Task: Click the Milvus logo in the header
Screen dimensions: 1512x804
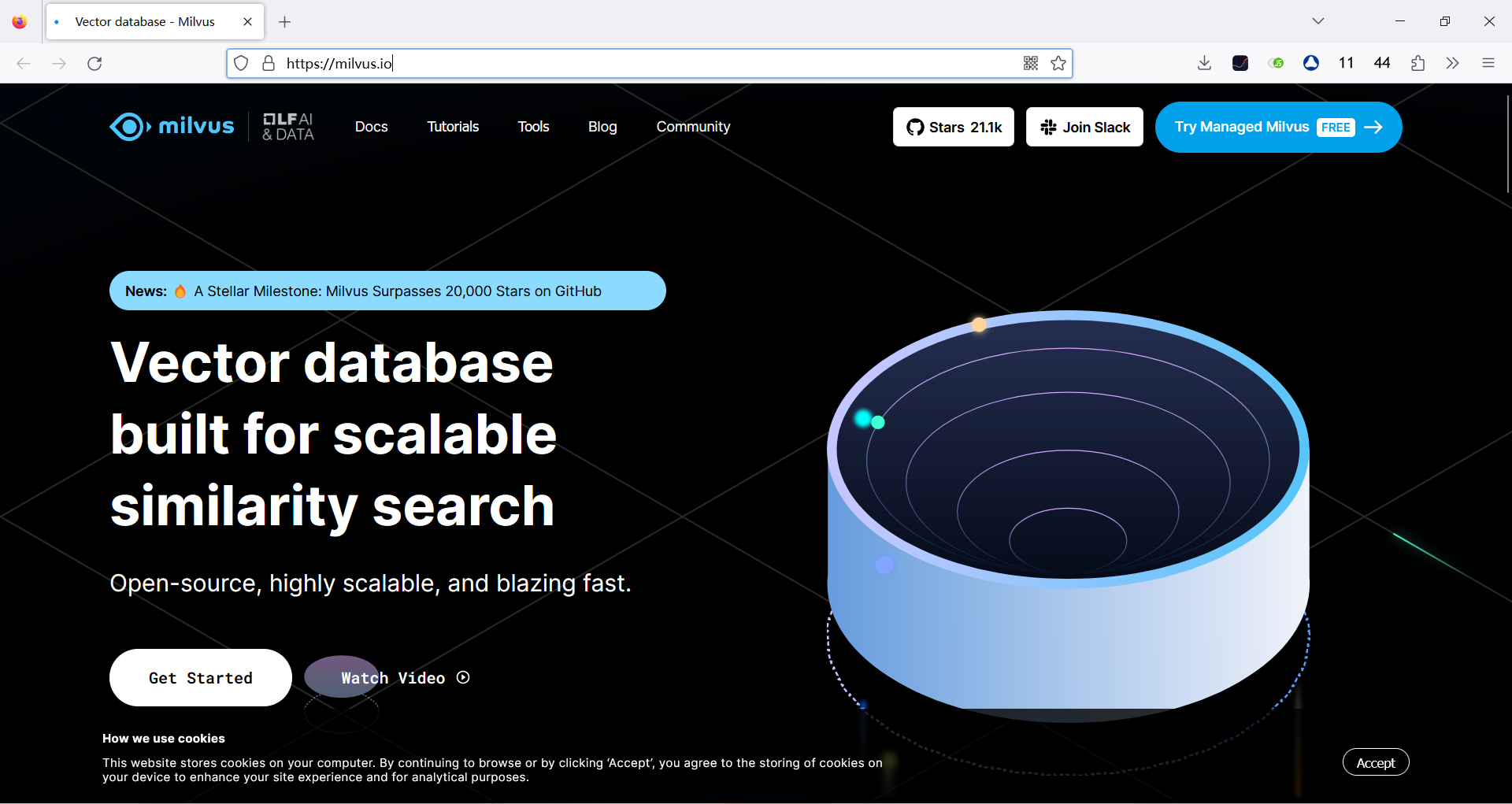Action: click(172, 126)
